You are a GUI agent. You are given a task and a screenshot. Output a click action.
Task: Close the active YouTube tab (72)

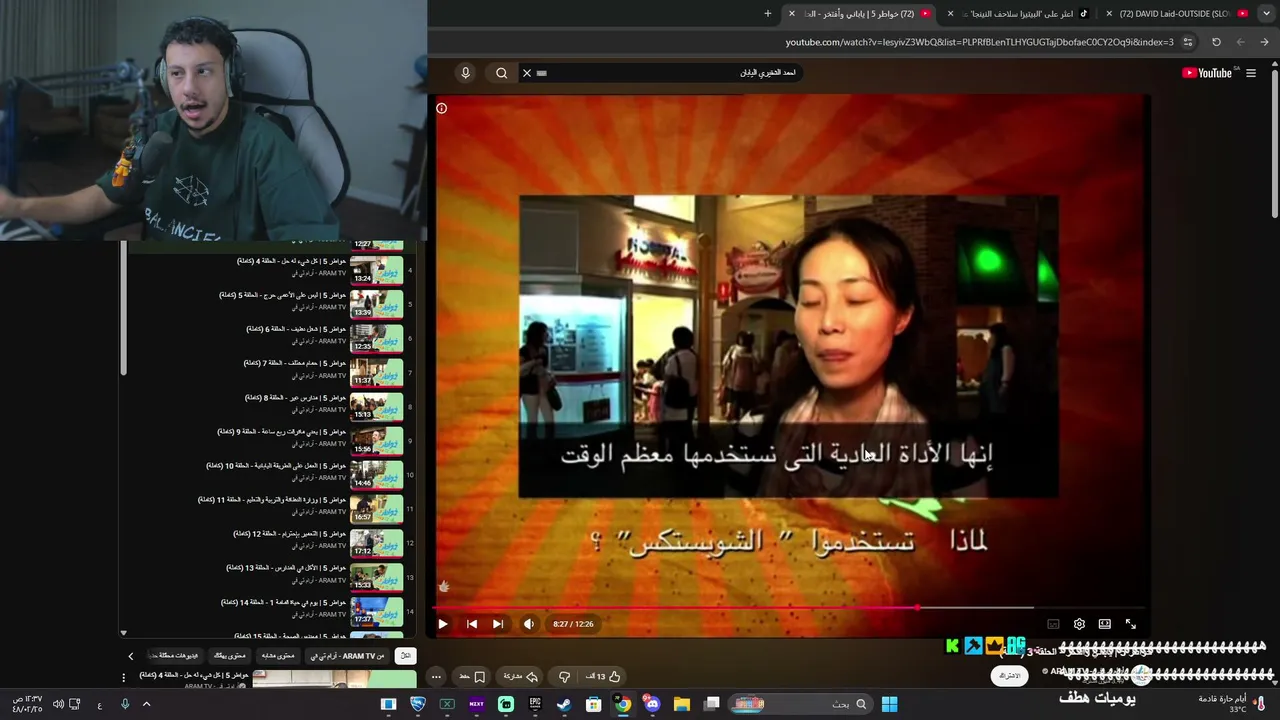pyautogui.click(x=792, y=14)
